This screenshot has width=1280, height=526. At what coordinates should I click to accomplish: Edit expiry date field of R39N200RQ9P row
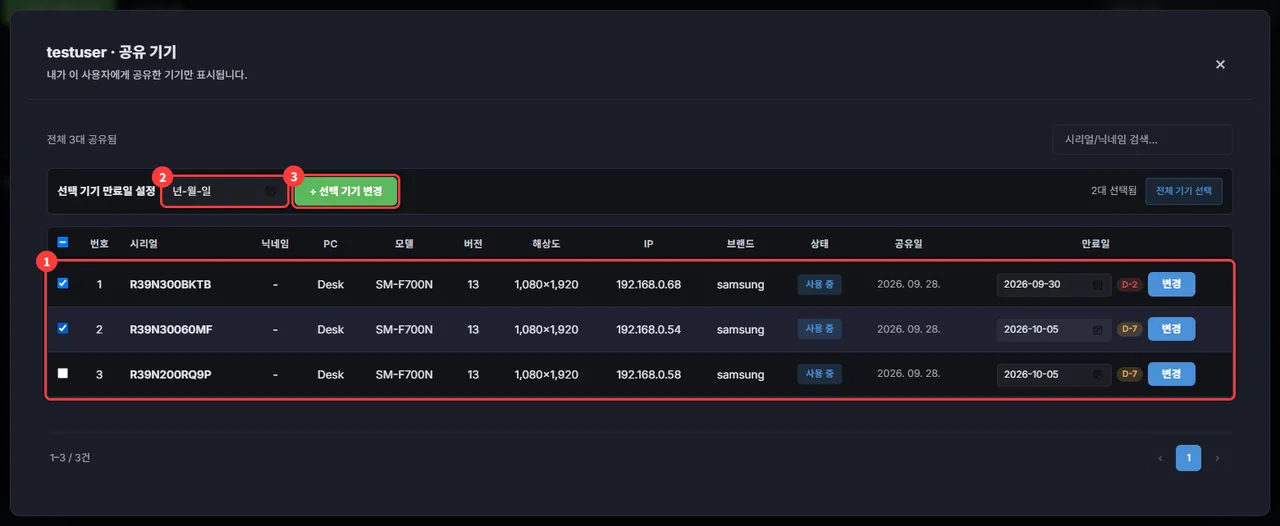click(1053, 375)
